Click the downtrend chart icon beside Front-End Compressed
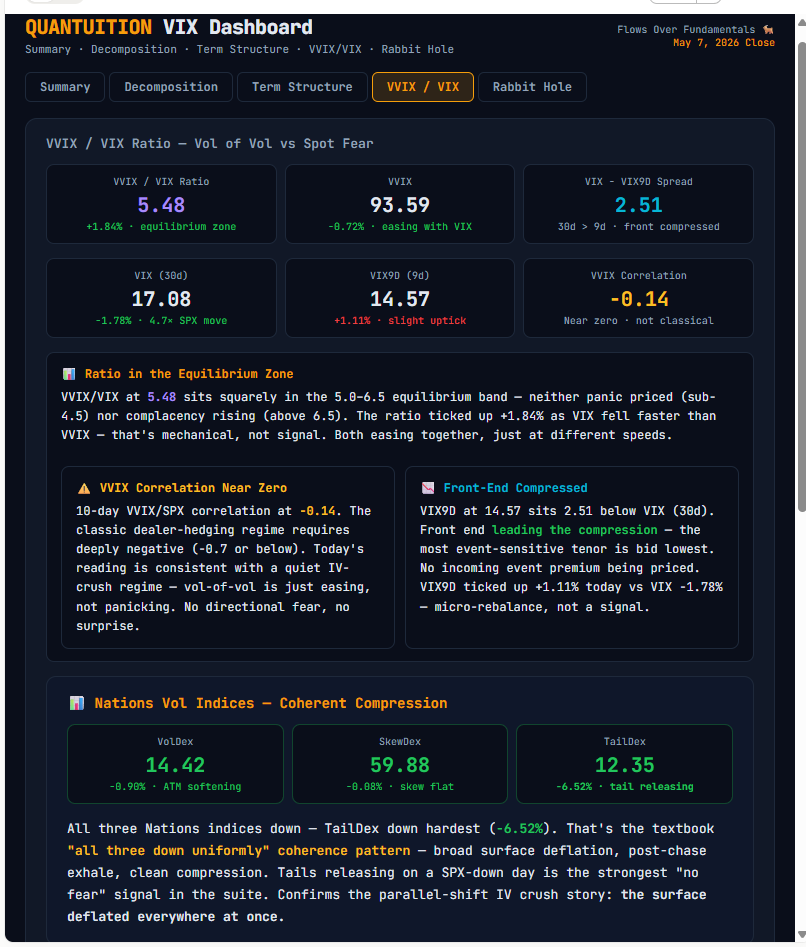806x947 pixels. [428, 488]
